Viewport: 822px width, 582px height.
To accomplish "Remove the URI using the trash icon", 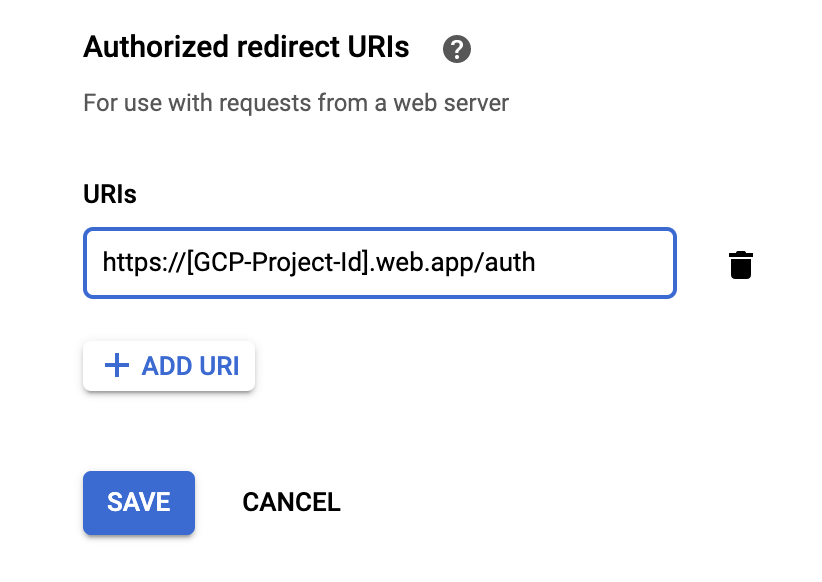I will pos(740,265).
